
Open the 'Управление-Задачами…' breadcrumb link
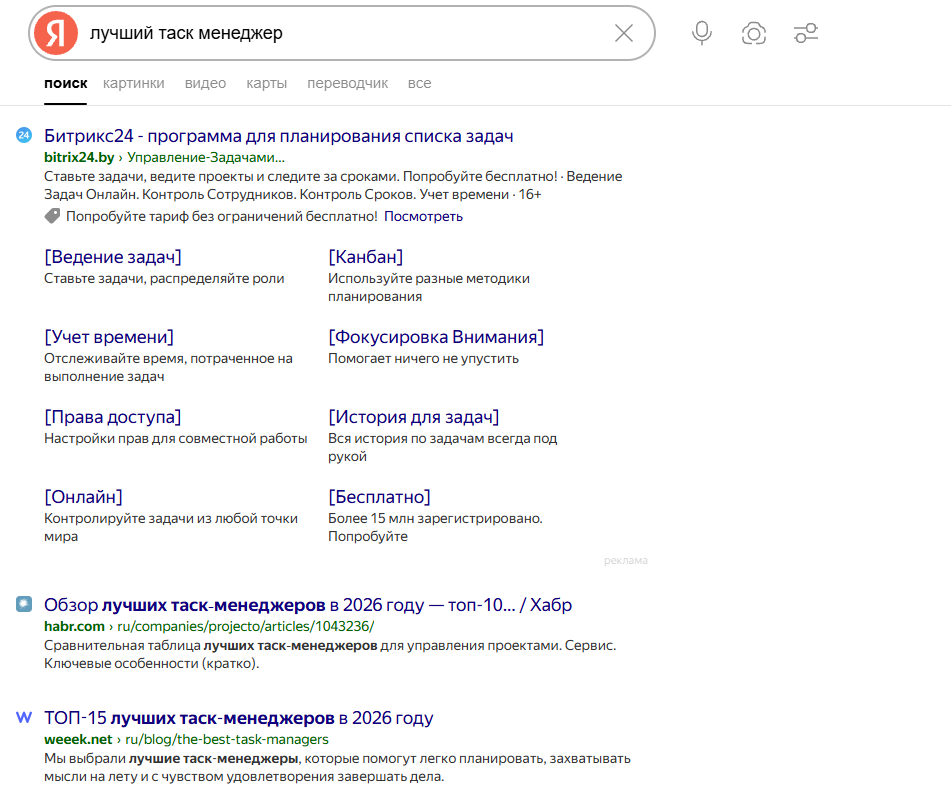[206, 158]
